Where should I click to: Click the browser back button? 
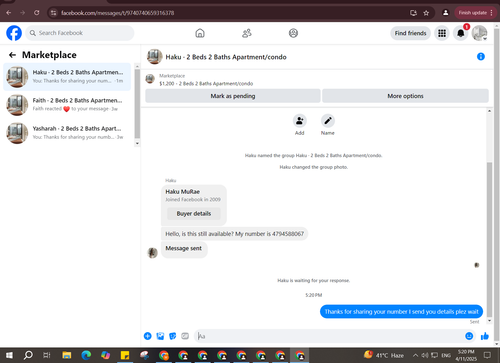tap(9, 13)
